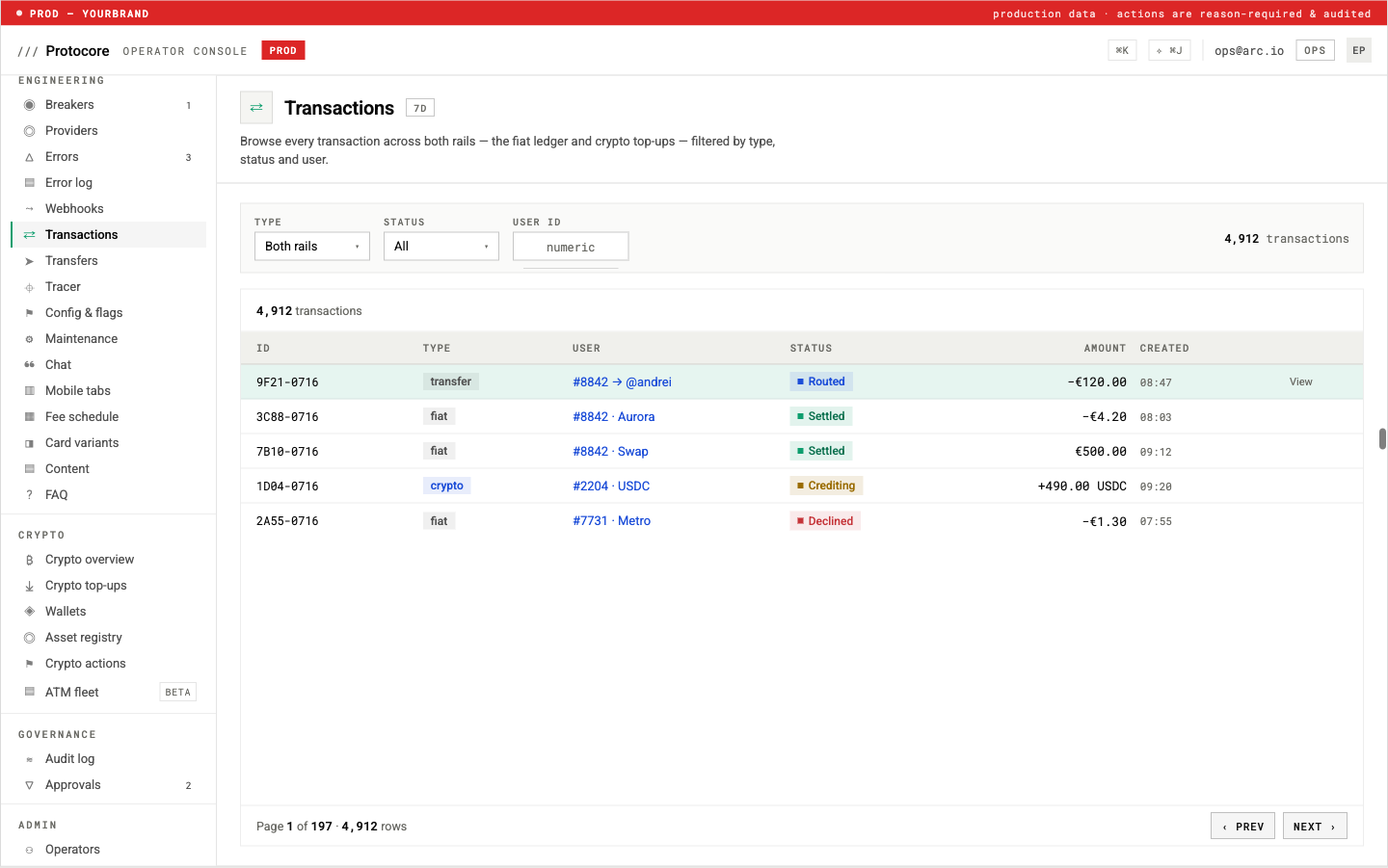Click the BETA badge next to ATM fleet

pos(178,692)
